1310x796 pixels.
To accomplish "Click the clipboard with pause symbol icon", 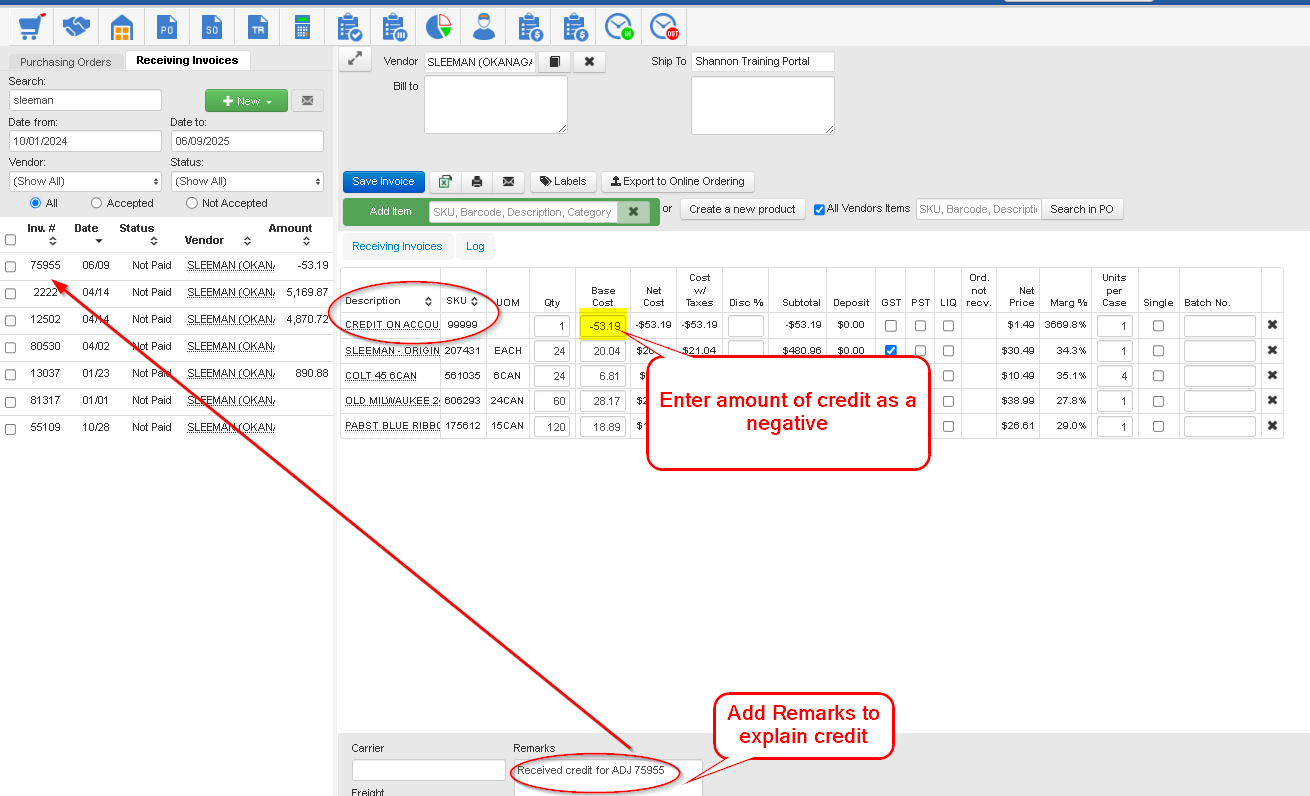I will pos(393,27).
